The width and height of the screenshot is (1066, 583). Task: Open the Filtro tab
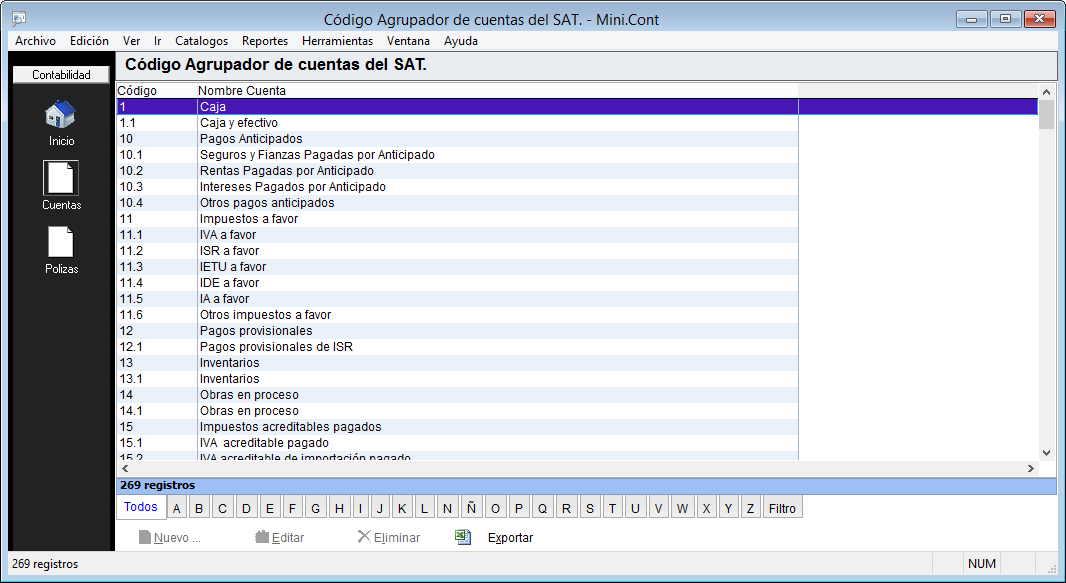pyautogui.click(x=783, y=508)
